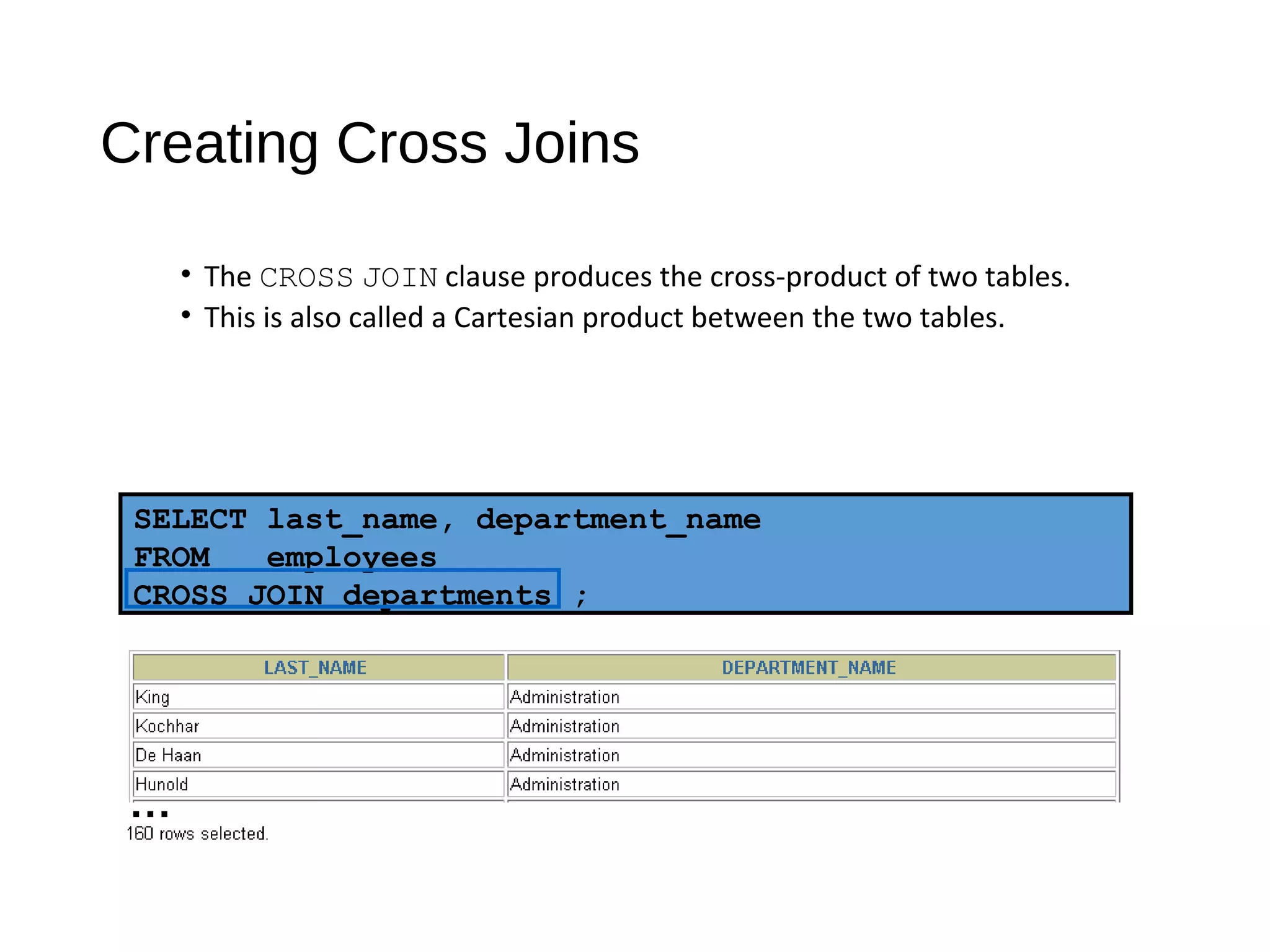Screen dimensions: 1270x952
Task: Click the 'CROSS JOIN departments' code line
Action: point(342,595)
